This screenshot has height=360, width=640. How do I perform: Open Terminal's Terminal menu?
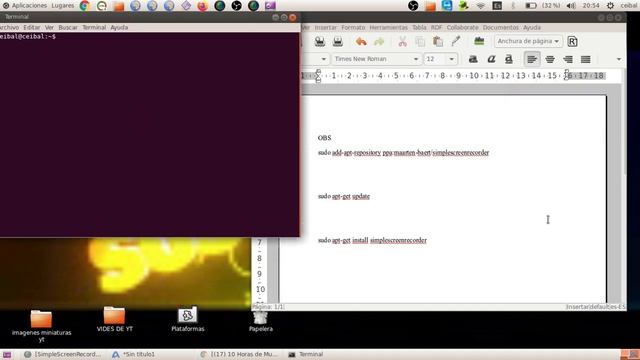click(94, 27)
